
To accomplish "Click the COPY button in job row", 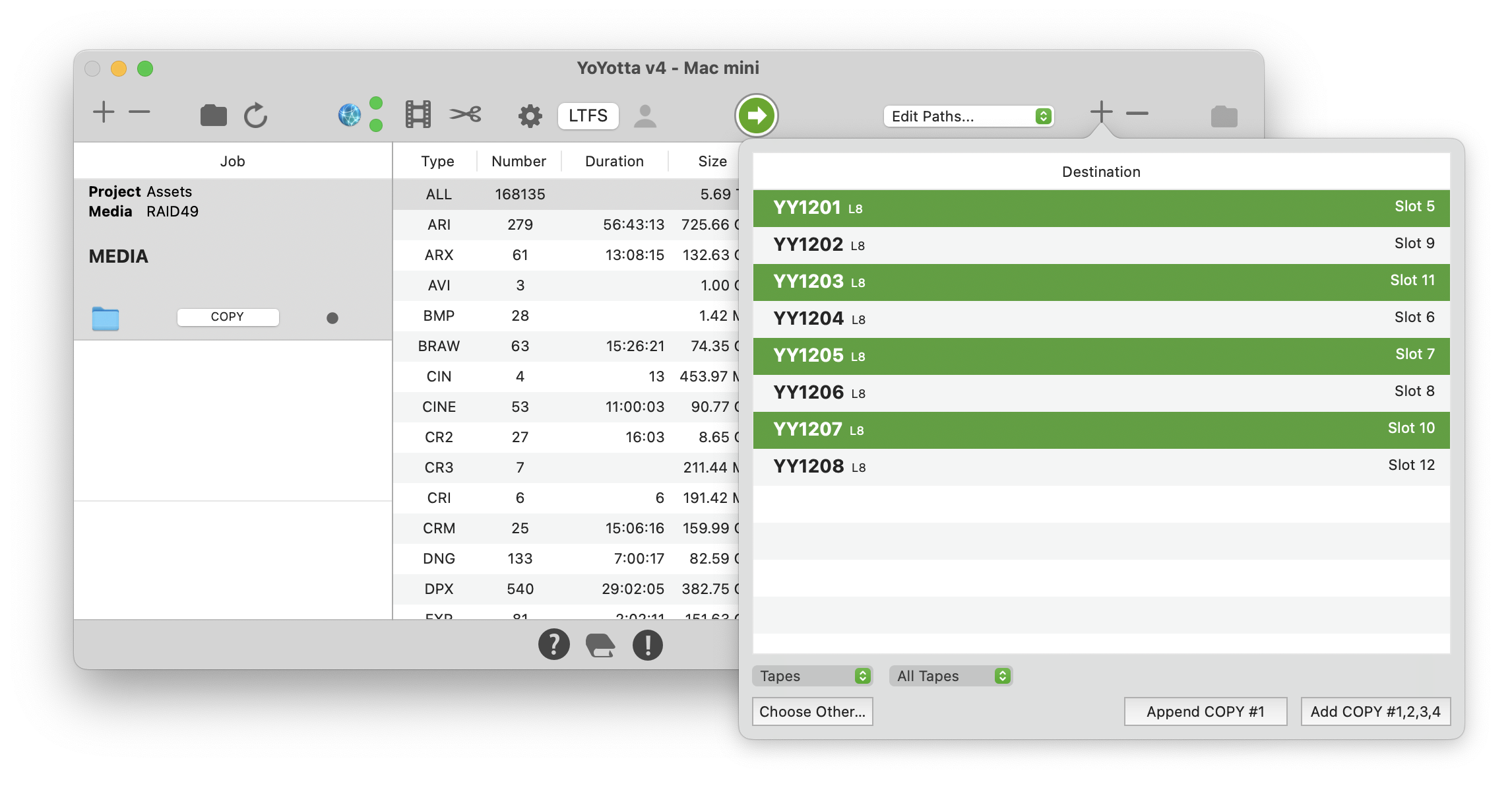I will pyautogui.click(x=228, y=317).
